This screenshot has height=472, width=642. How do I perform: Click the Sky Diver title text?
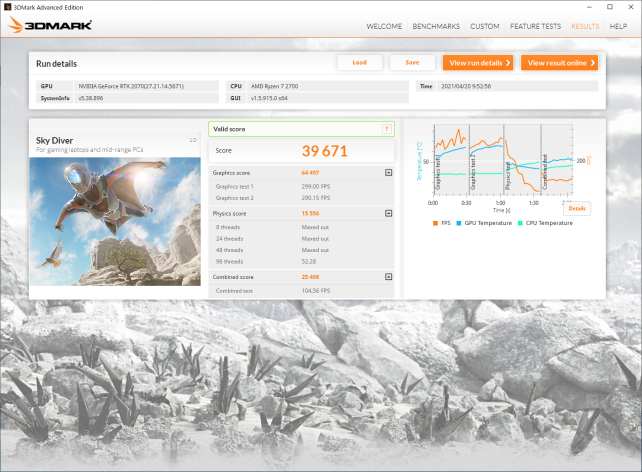[x=54, y=140]
